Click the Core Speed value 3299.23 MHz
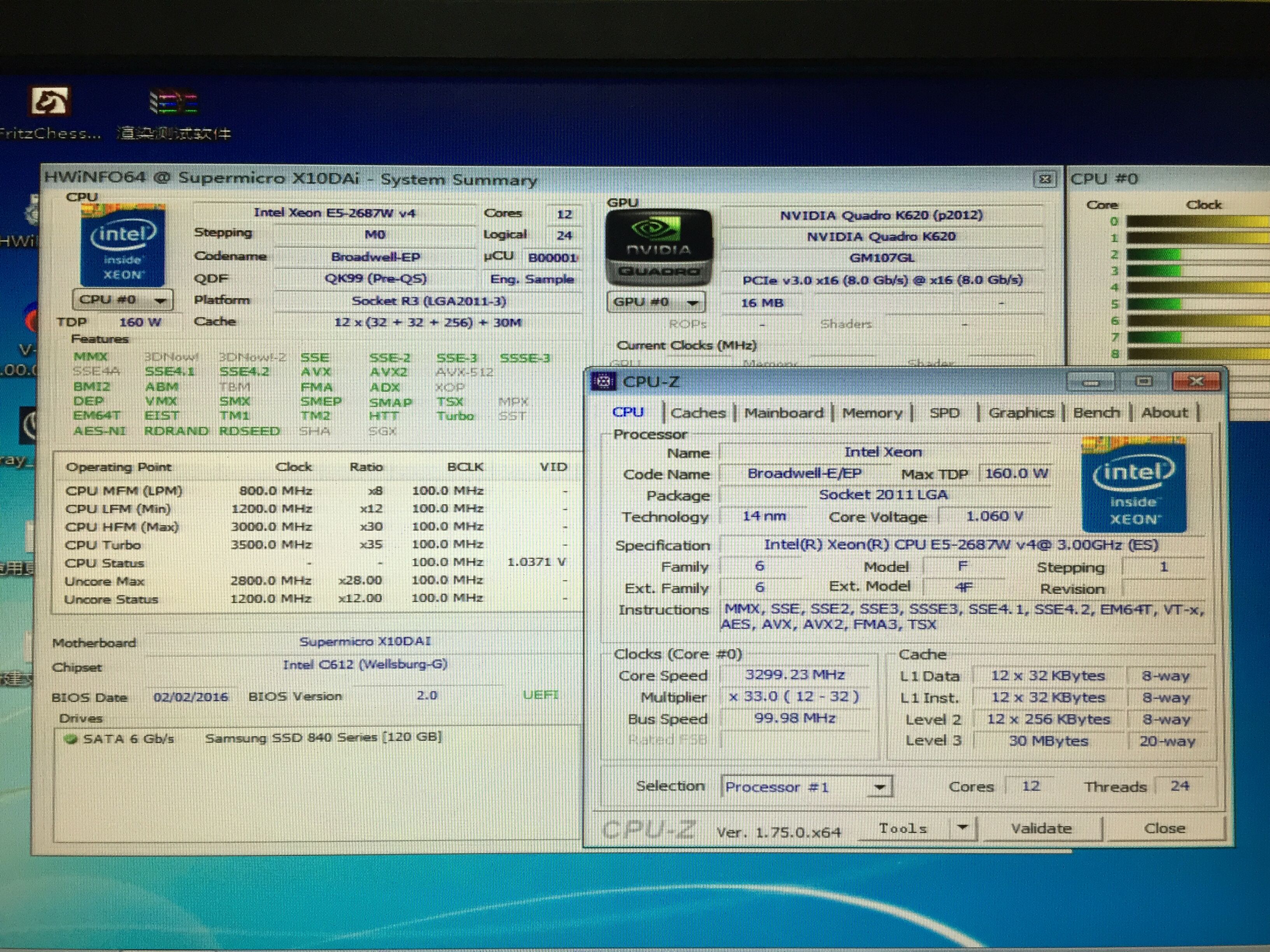Viewport: 1270px width, 952px height. click(x=795, y=675)
